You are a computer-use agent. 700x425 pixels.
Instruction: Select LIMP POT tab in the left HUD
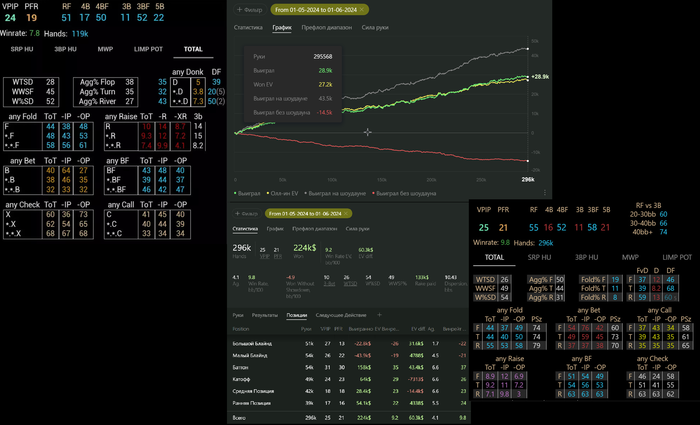[148, 49]
